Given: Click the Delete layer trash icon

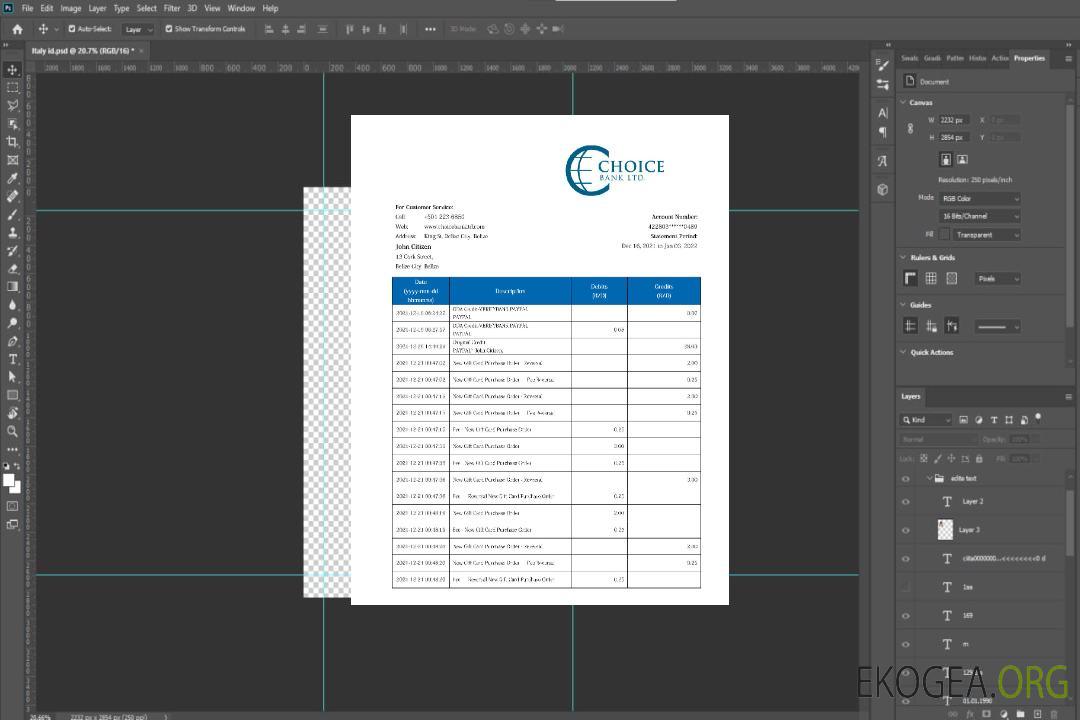Looking at the screenshot, I should pyautogui.click(x=1054, y=714).
